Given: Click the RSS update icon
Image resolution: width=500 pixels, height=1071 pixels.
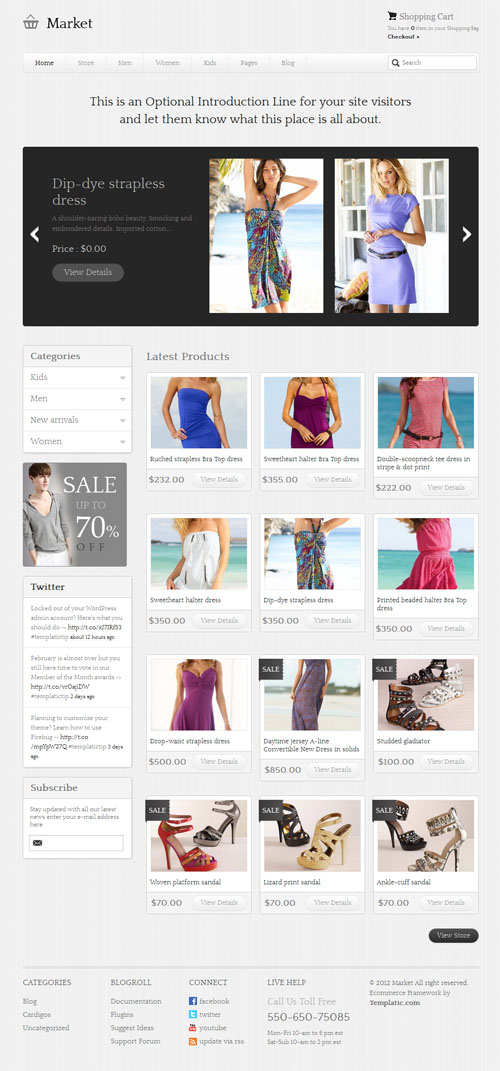Looking at the screenshot, I should [193, 1042].
